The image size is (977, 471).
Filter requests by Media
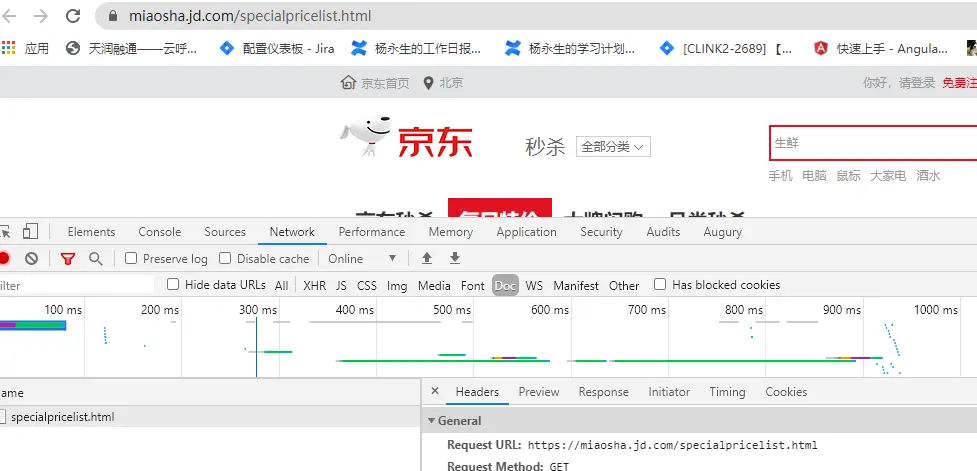(434, 285)
